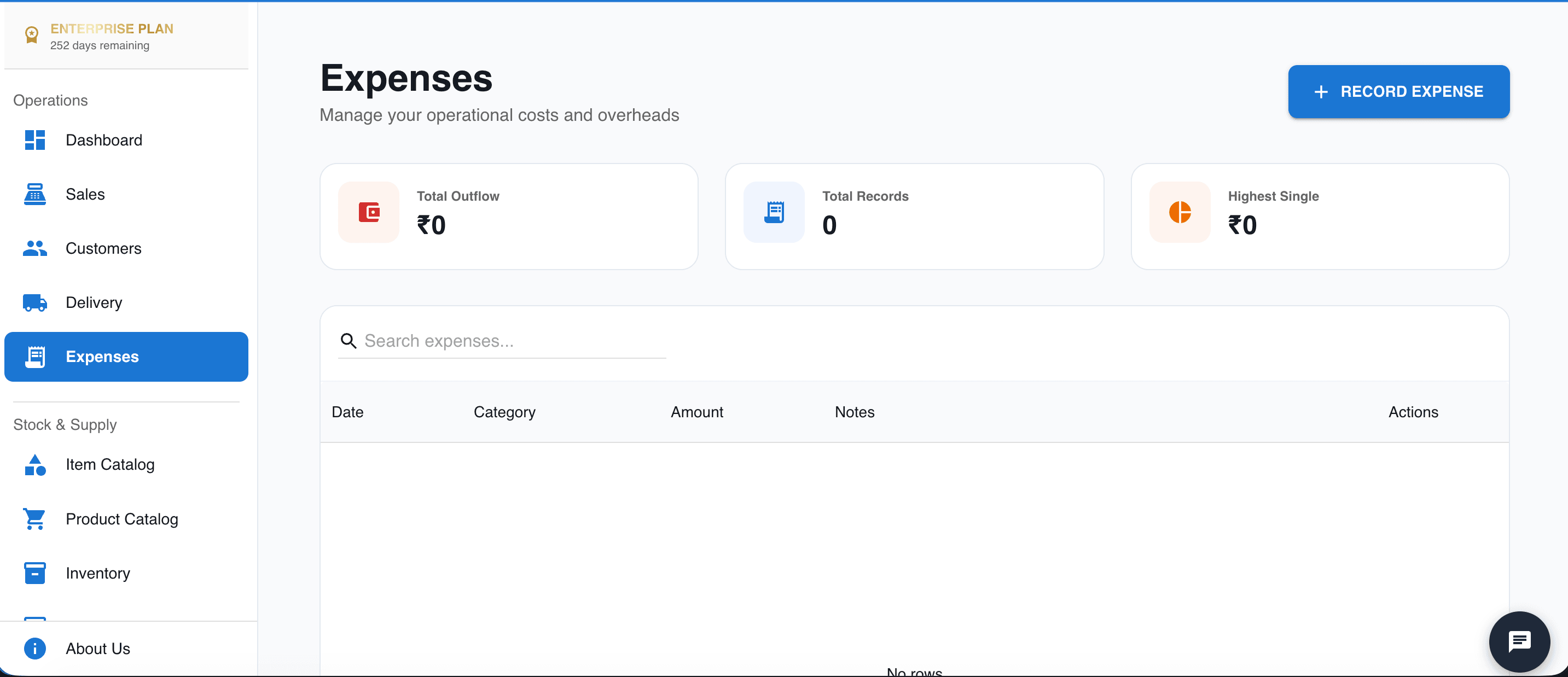Click the Notes column header

(854, 412)
